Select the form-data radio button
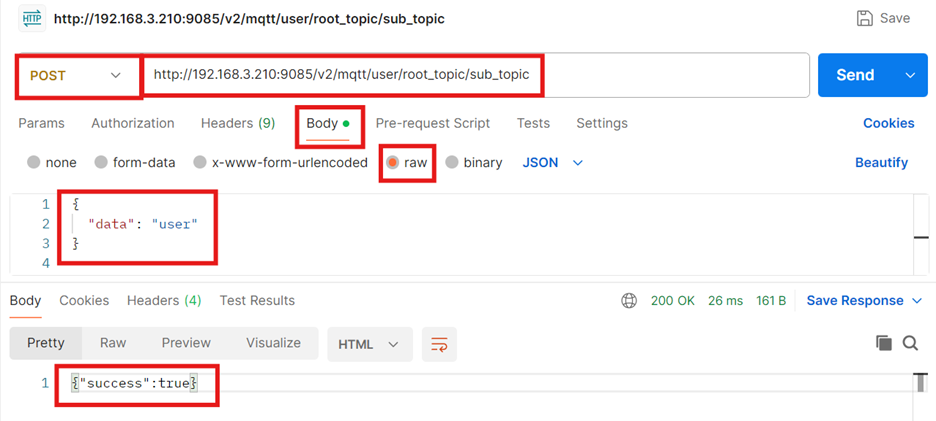936x421 pixels. tap(101, 162)
